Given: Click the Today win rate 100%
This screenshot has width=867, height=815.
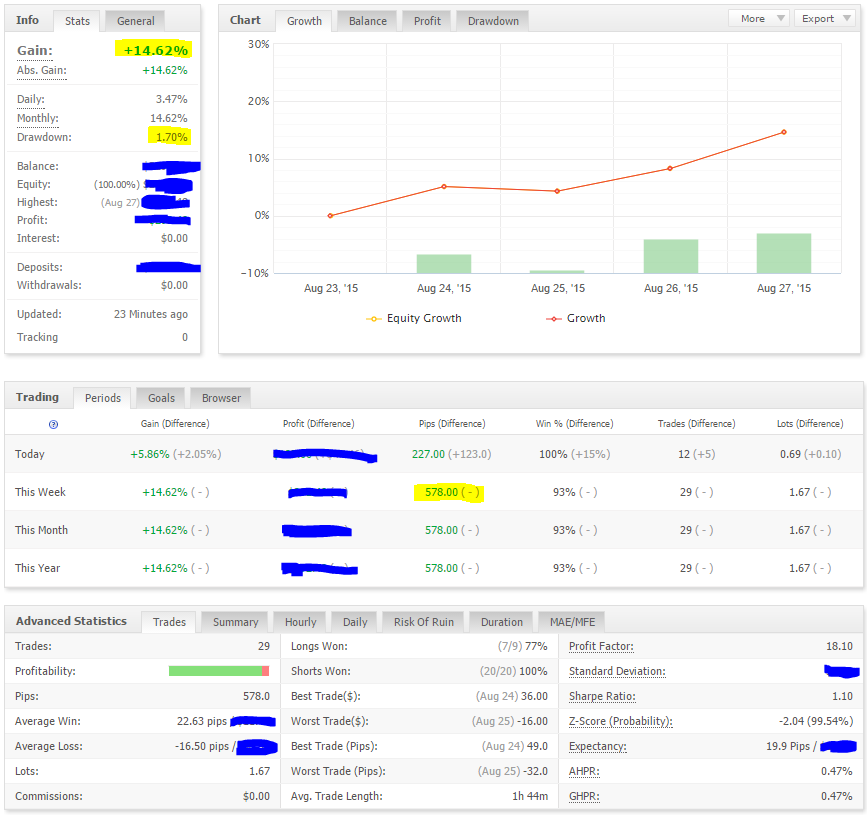Looking at the screenshot, I should [x=553, y=454].
